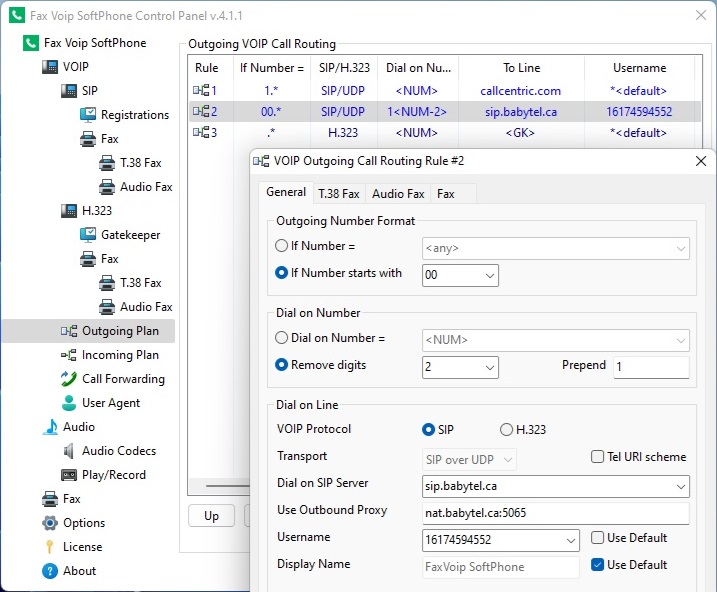
Task: Click the Up button below the routing table
Action: tap(211, 516)
